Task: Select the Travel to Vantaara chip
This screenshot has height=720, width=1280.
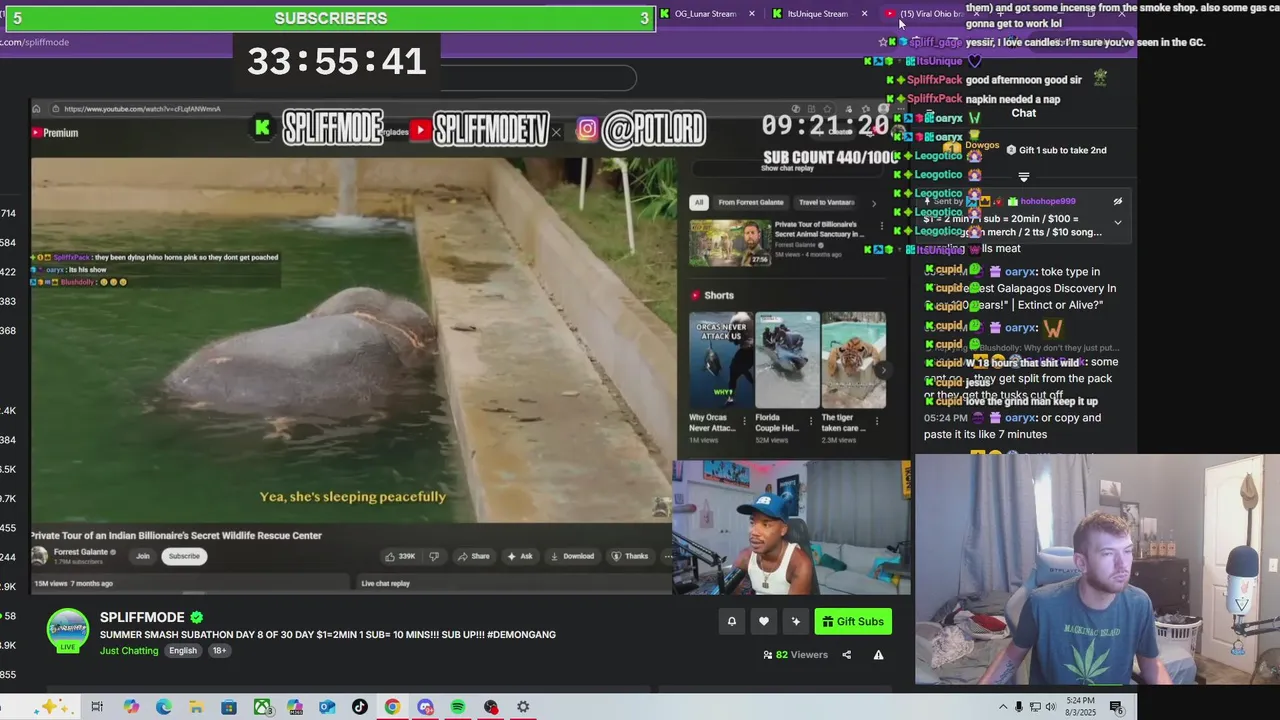Action: (826, 202)
